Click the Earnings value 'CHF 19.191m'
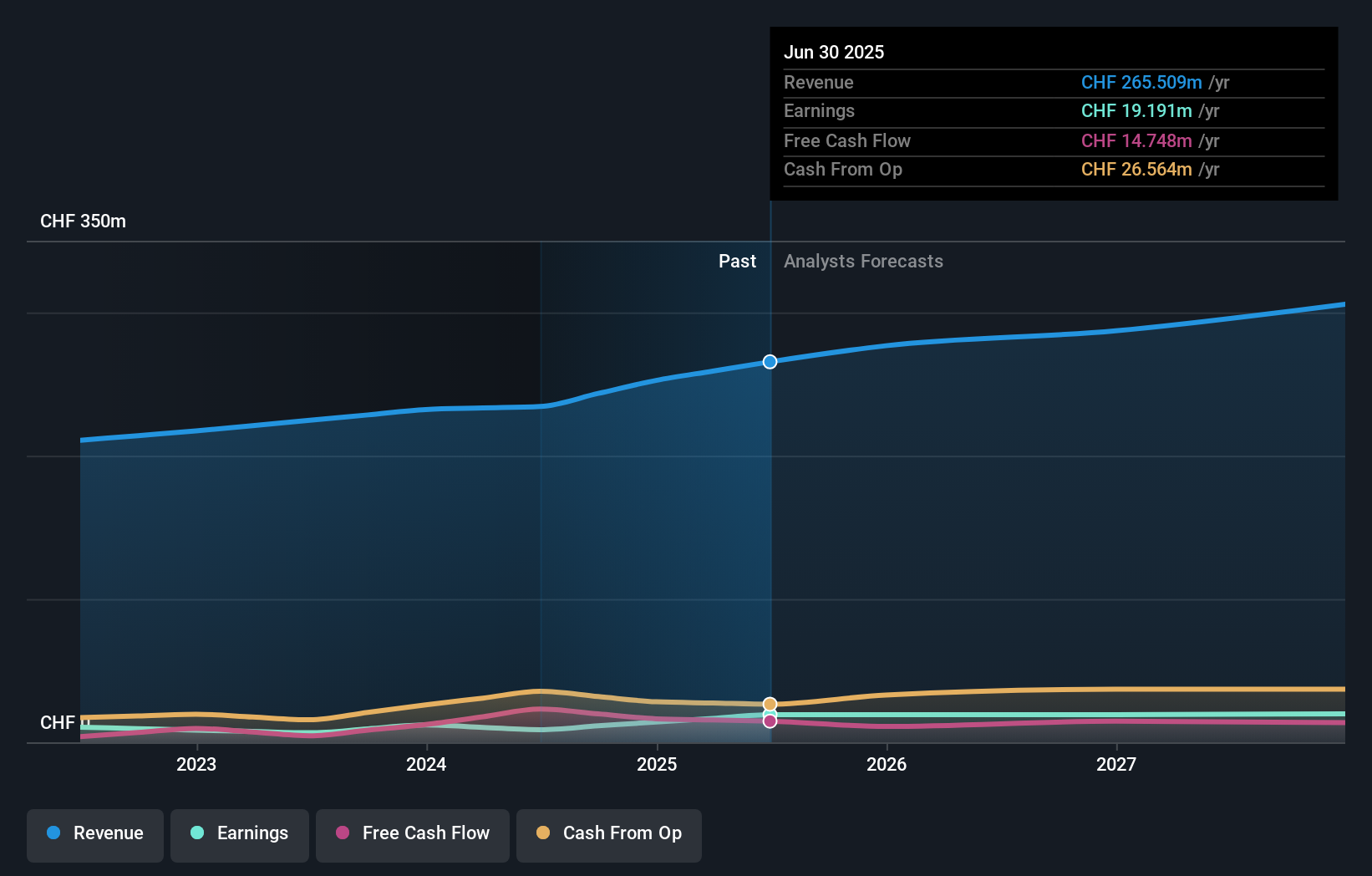This screenshot has height=876, width=1372. [x=1136, y=110]
